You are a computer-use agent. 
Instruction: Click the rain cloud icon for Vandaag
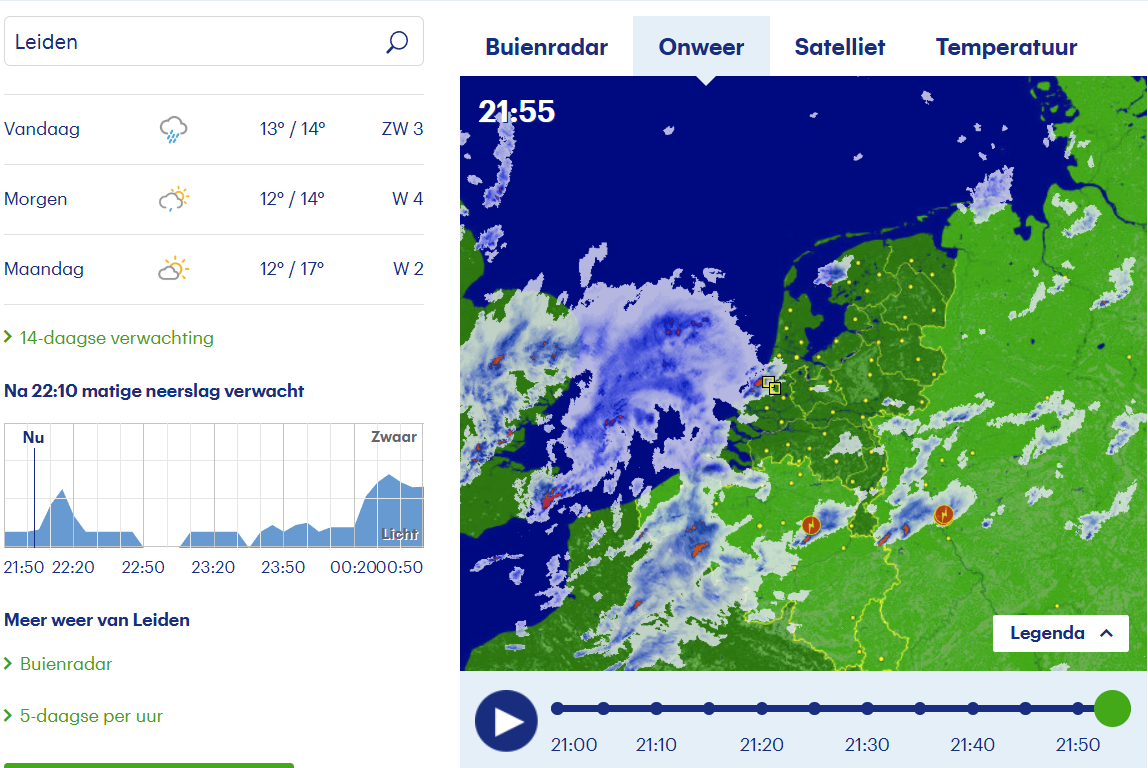pos(174,129)
